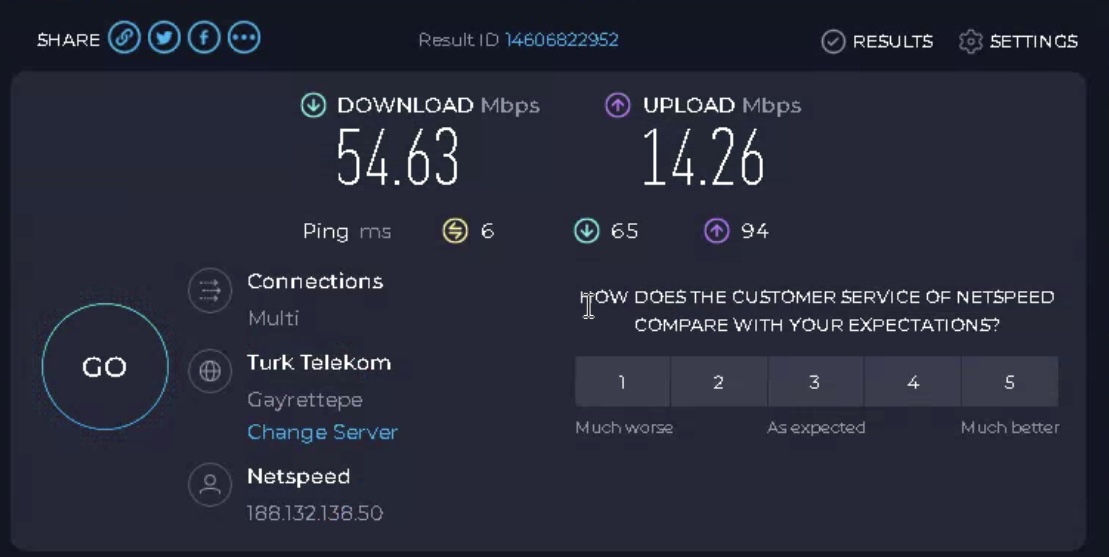Screen dimensions: 1109x557
Task: Click the Change Server link
Action: (322, 432)
